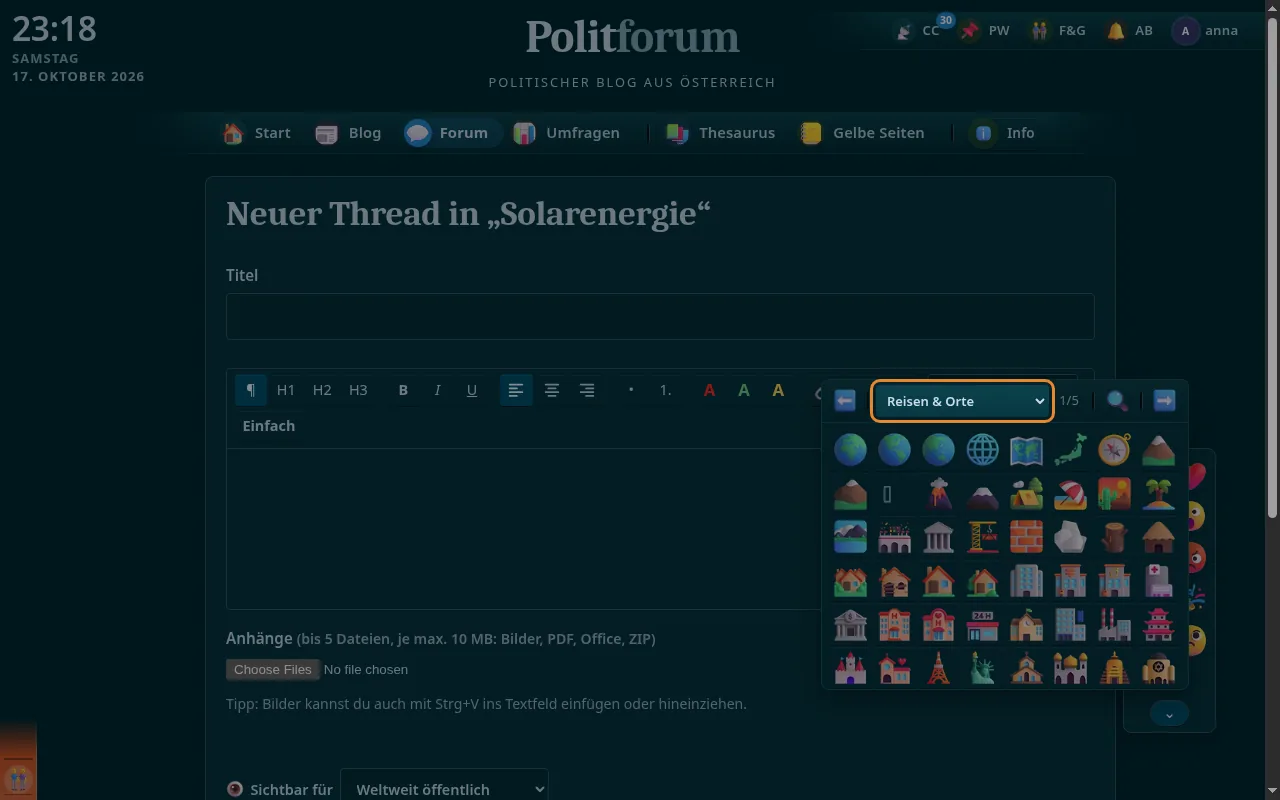Open the Umfragen navigation item
Viewport: 1280px width, 800px height.
pos(566,133)
